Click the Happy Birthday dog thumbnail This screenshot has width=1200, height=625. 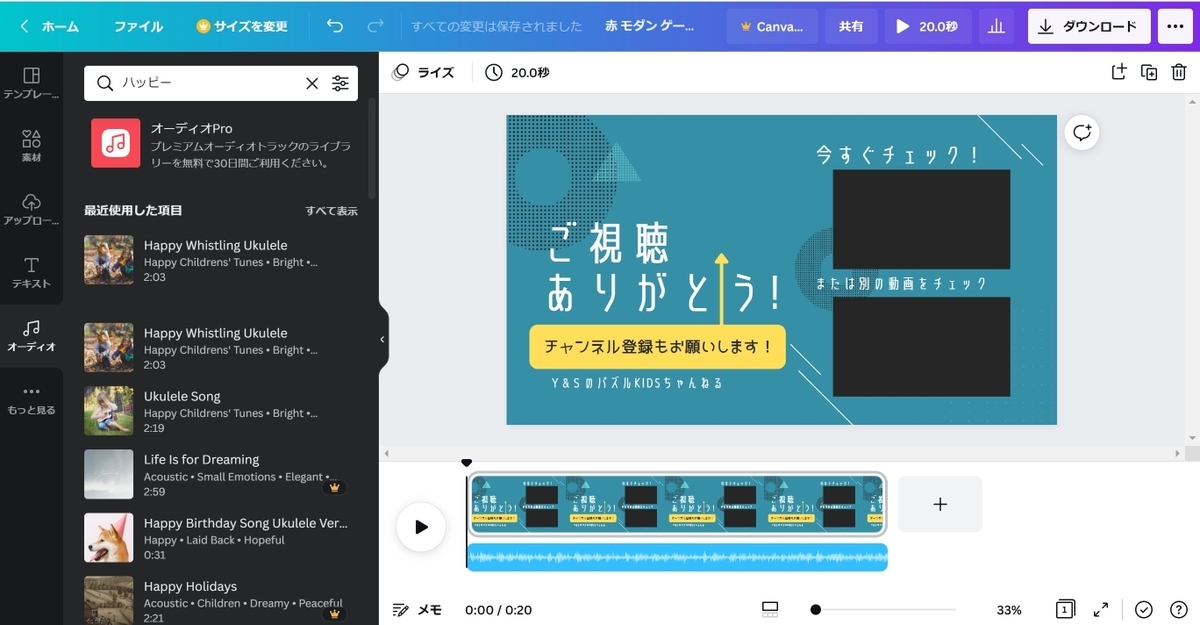pos(109,538)
